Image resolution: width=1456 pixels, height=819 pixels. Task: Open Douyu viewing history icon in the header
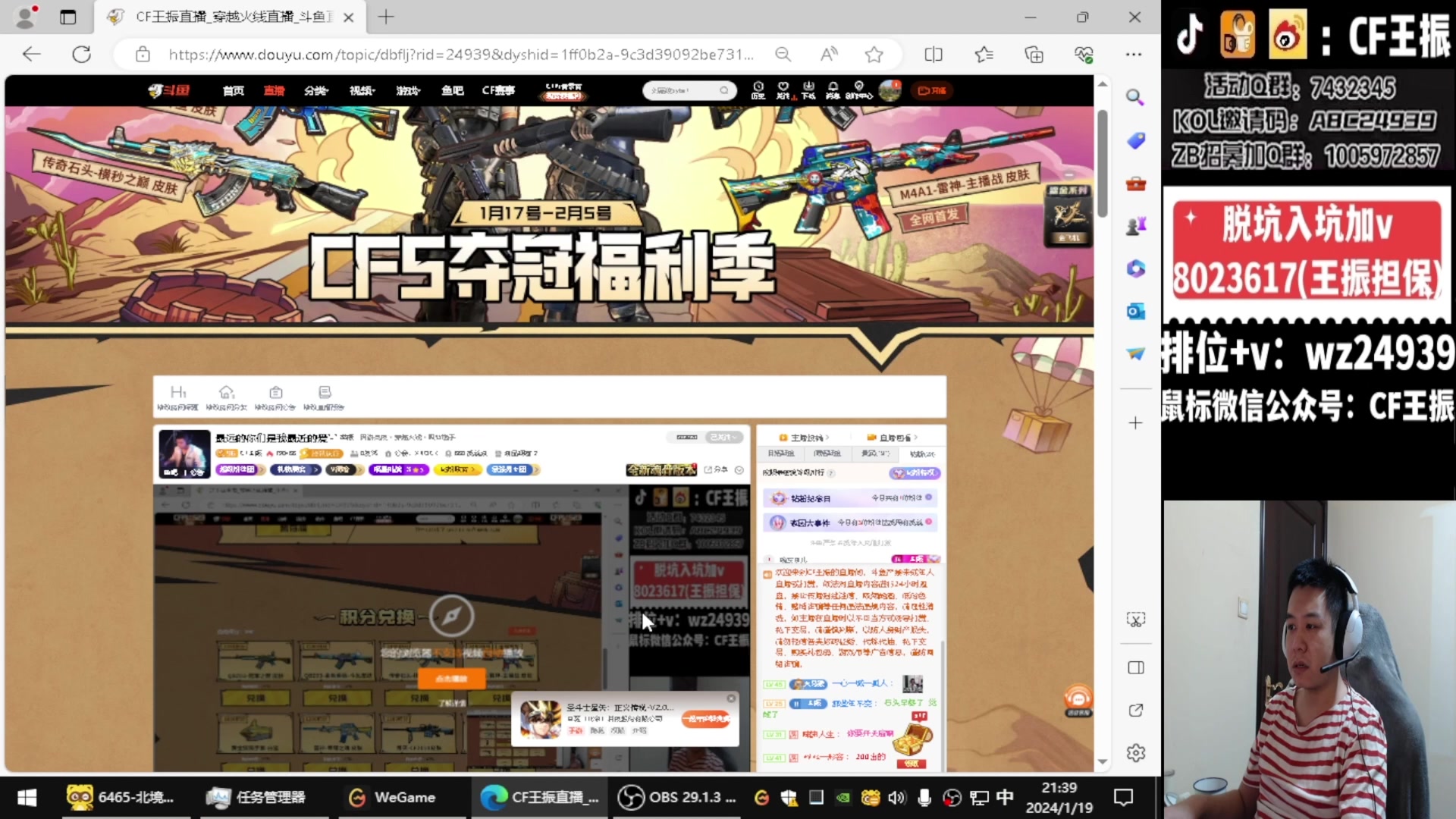[758, 90]
